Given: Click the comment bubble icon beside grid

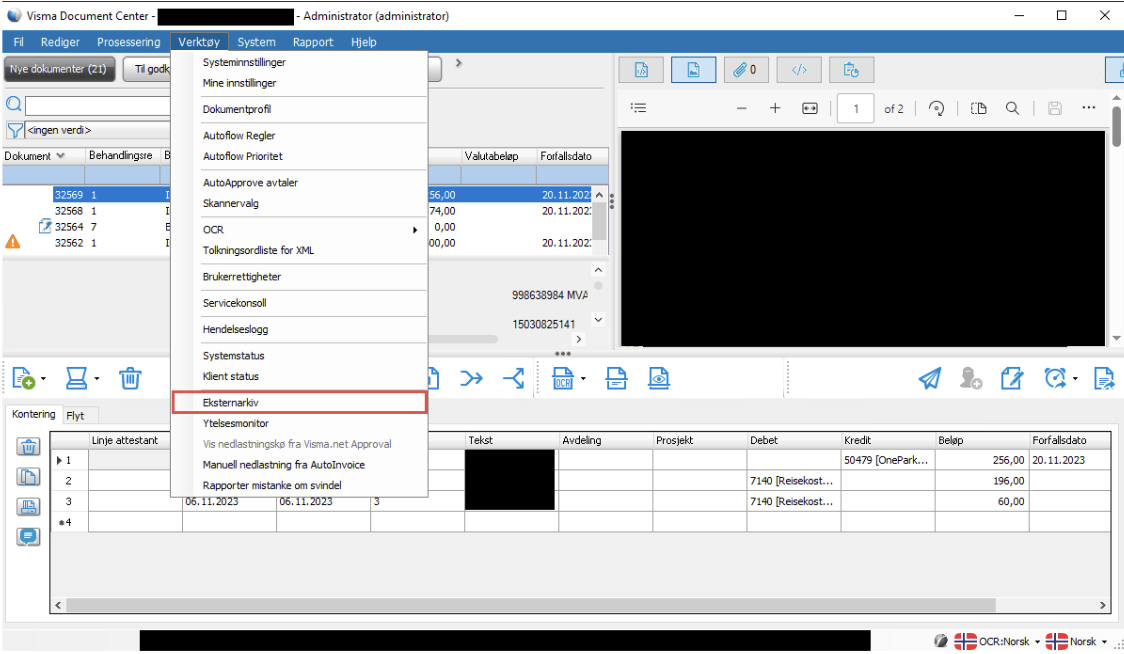Looking at the screenshot, I should click(28, 536).
